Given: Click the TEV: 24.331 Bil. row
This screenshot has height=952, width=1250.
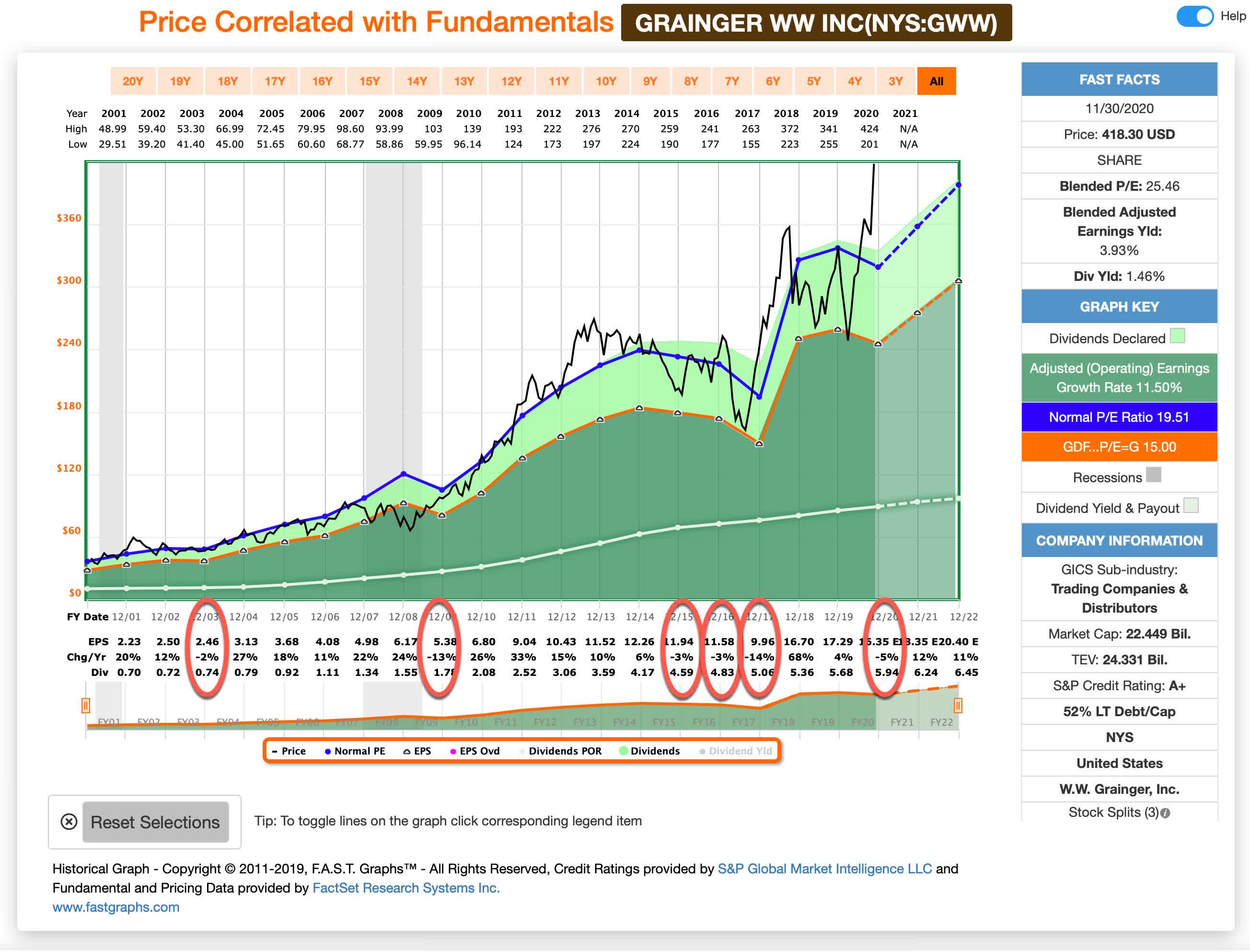Looking at the screenshot, I should click(x=1119, y=660).
